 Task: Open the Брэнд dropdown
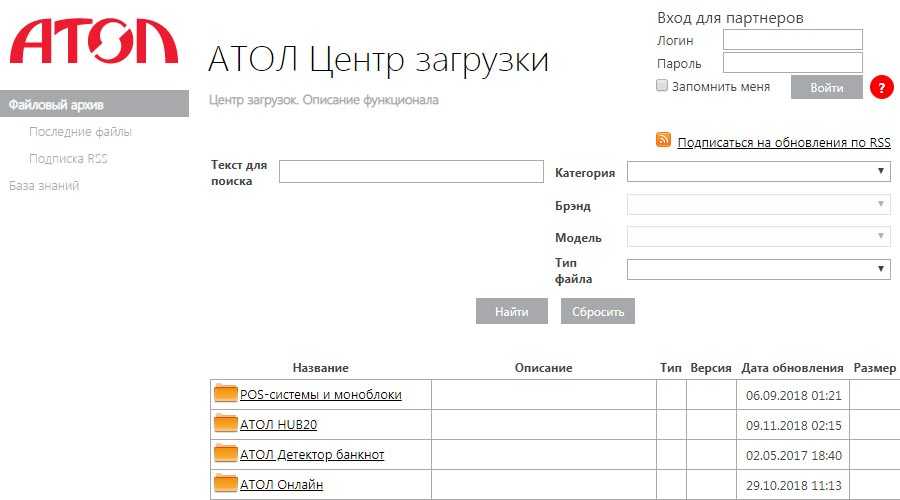(759, 204)
